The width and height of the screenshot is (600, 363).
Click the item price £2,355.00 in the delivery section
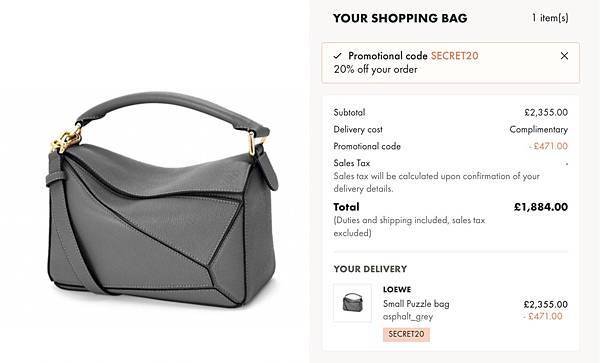pos(546,304)
